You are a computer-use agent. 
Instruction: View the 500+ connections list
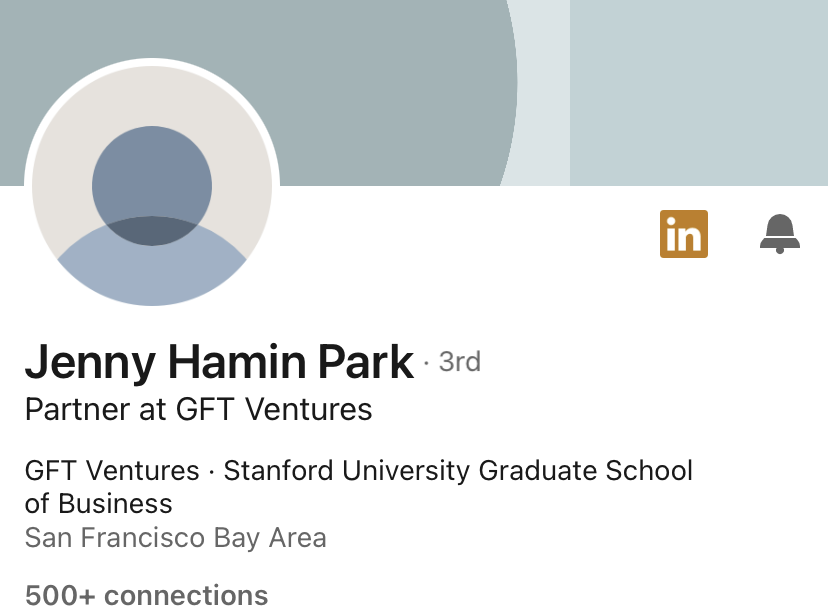pyautogui.click(x=146, y=596)
